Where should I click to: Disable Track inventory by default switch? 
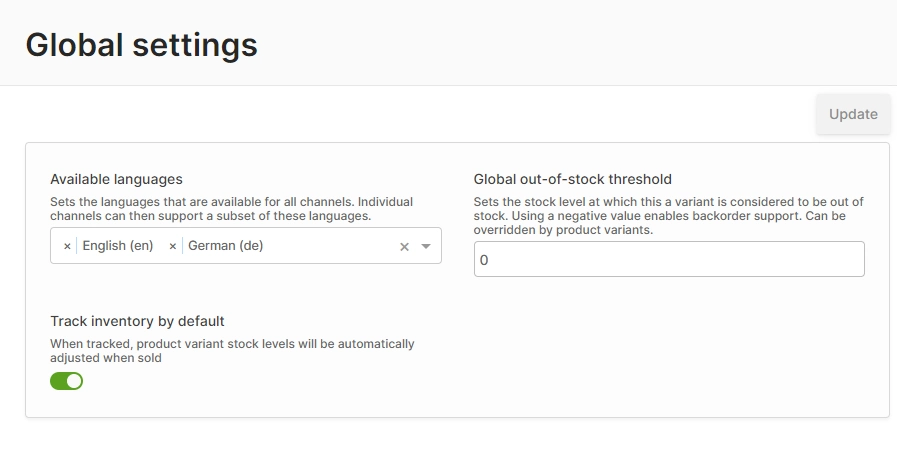tap(67, 381)
